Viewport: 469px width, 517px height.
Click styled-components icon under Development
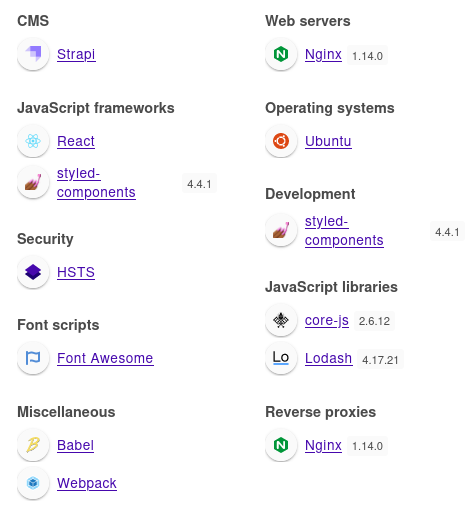281,230
